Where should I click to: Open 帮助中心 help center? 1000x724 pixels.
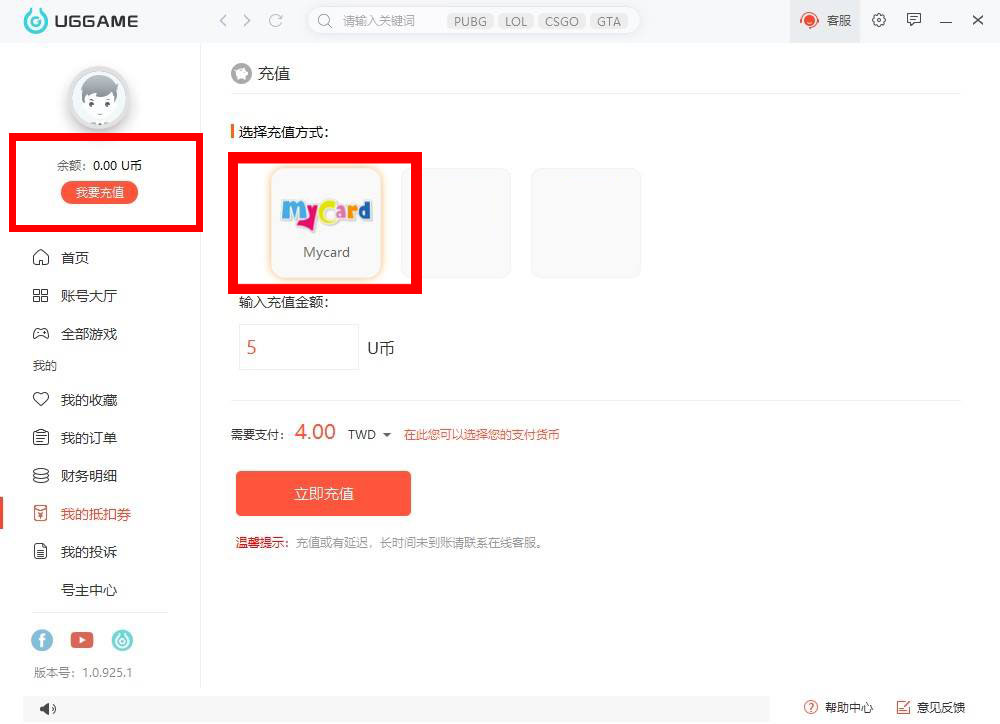(x=839, y=707)
